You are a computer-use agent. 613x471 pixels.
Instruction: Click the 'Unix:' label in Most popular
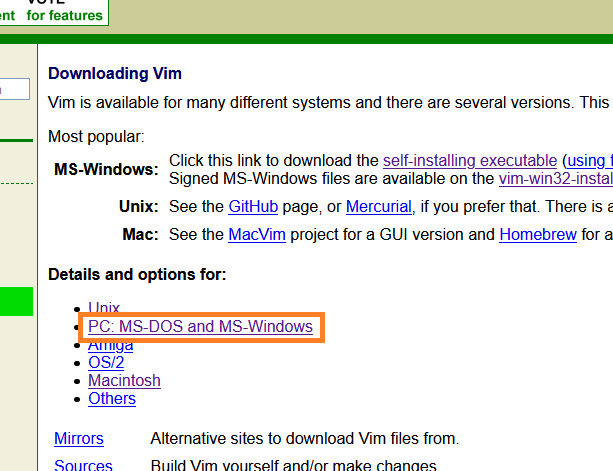[139, 206]
